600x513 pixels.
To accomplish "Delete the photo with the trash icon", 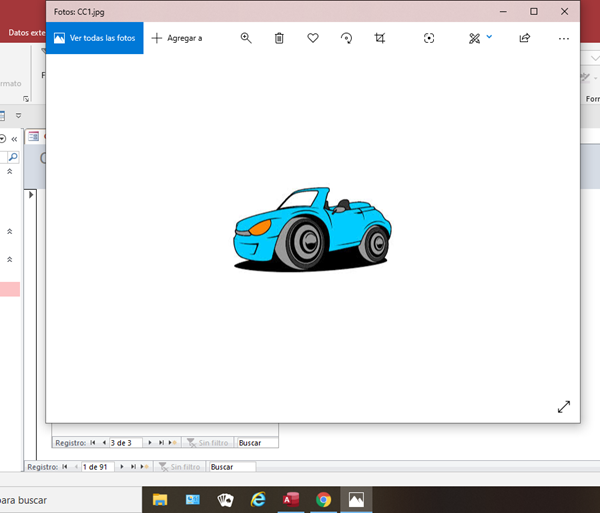I will (x=279, y=38).
